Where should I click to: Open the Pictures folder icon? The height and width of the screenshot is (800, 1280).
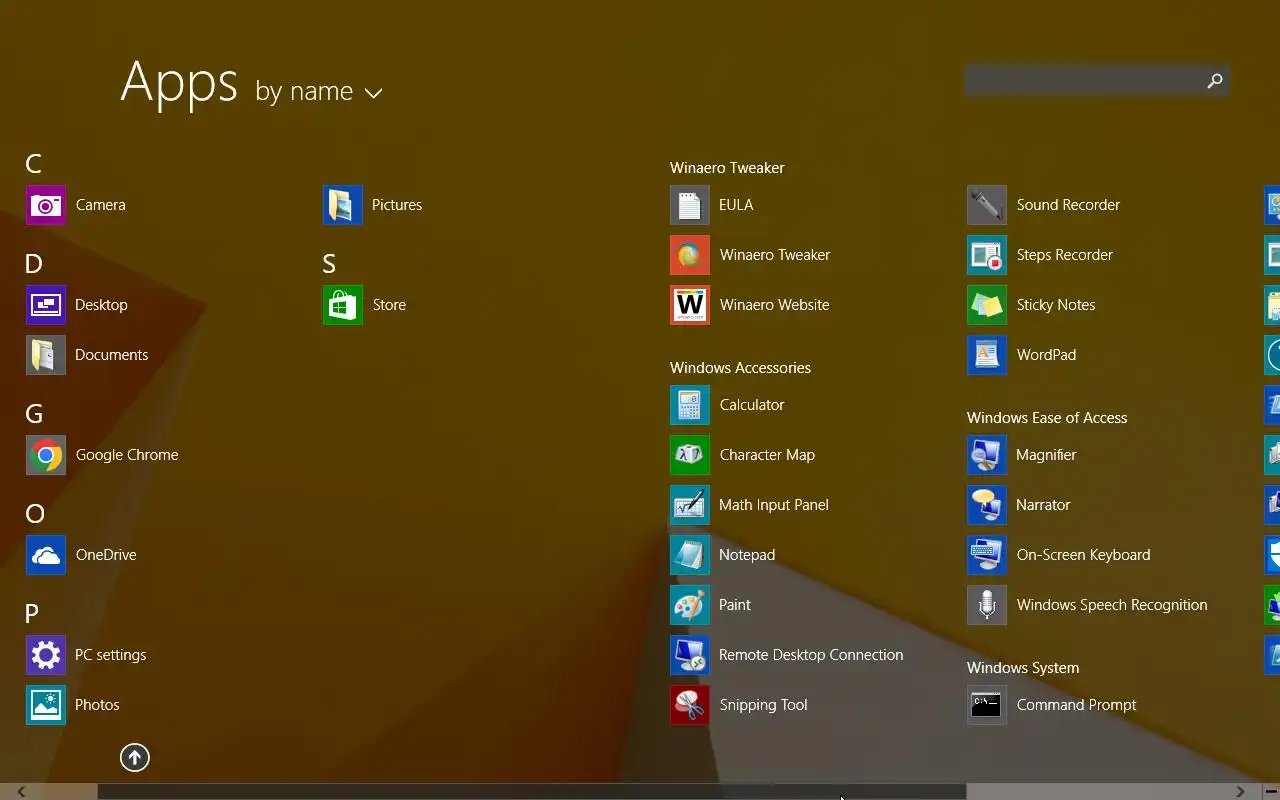click(343, 205)
